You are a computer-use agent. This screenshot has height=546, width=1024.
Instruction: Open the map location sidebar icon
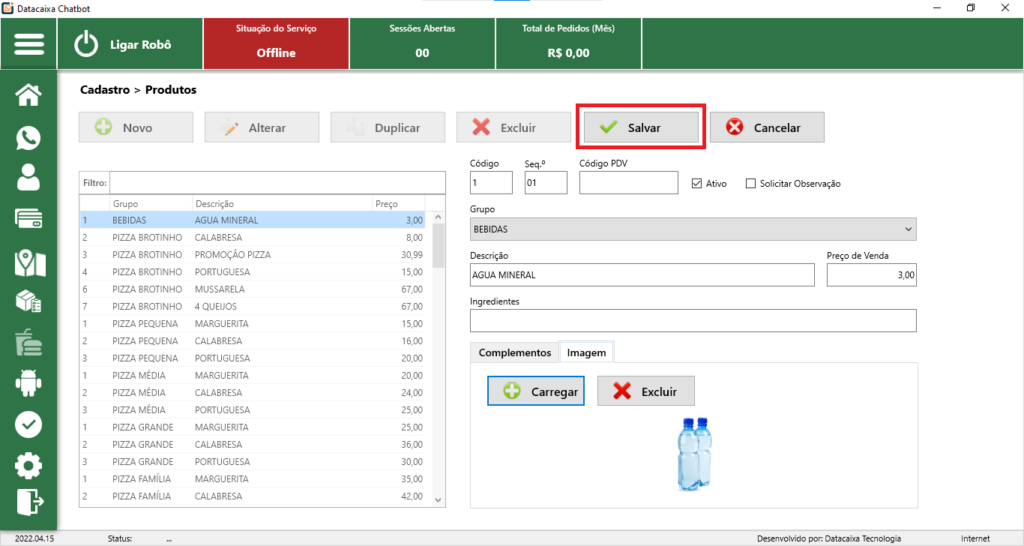pos(29,262)
